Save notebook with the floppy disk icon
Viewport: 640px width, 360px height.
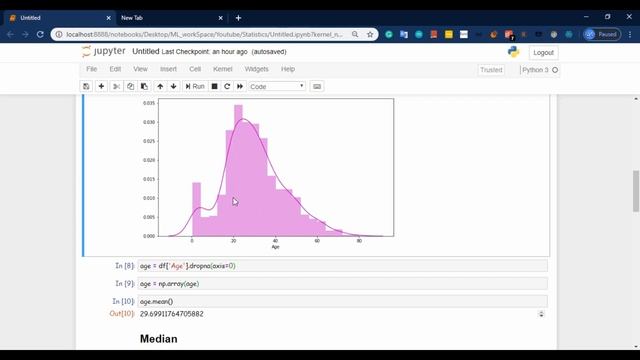86,87
